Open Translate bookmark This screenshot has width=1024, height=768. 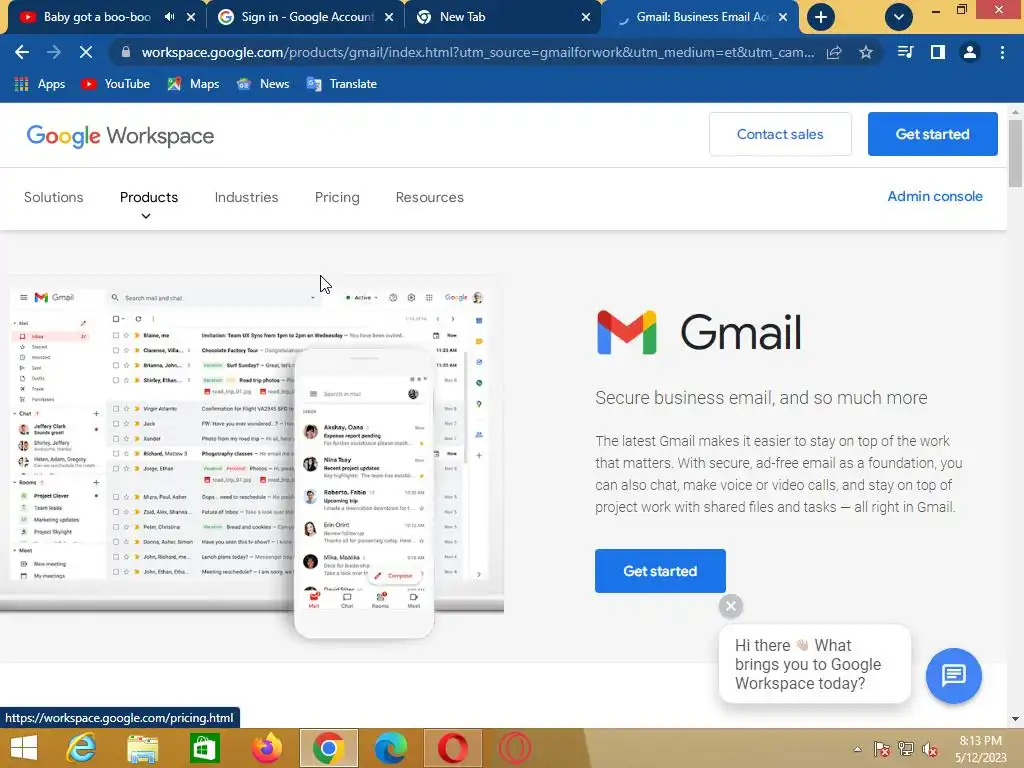click(342, 84)
